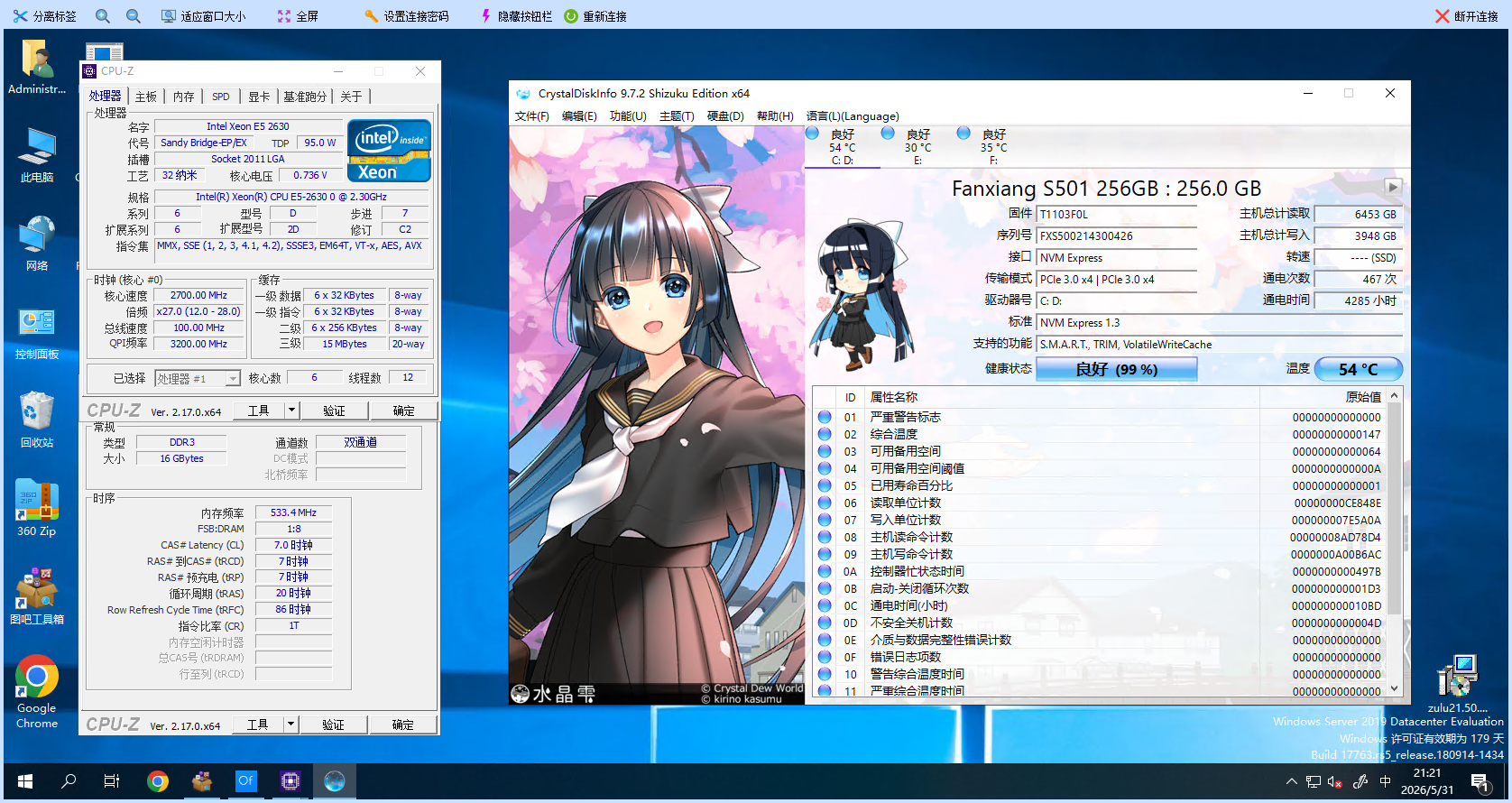Open the 帮助(H) menu
Viewport: 1512px width, 803px height.
[x=775, y=116]
